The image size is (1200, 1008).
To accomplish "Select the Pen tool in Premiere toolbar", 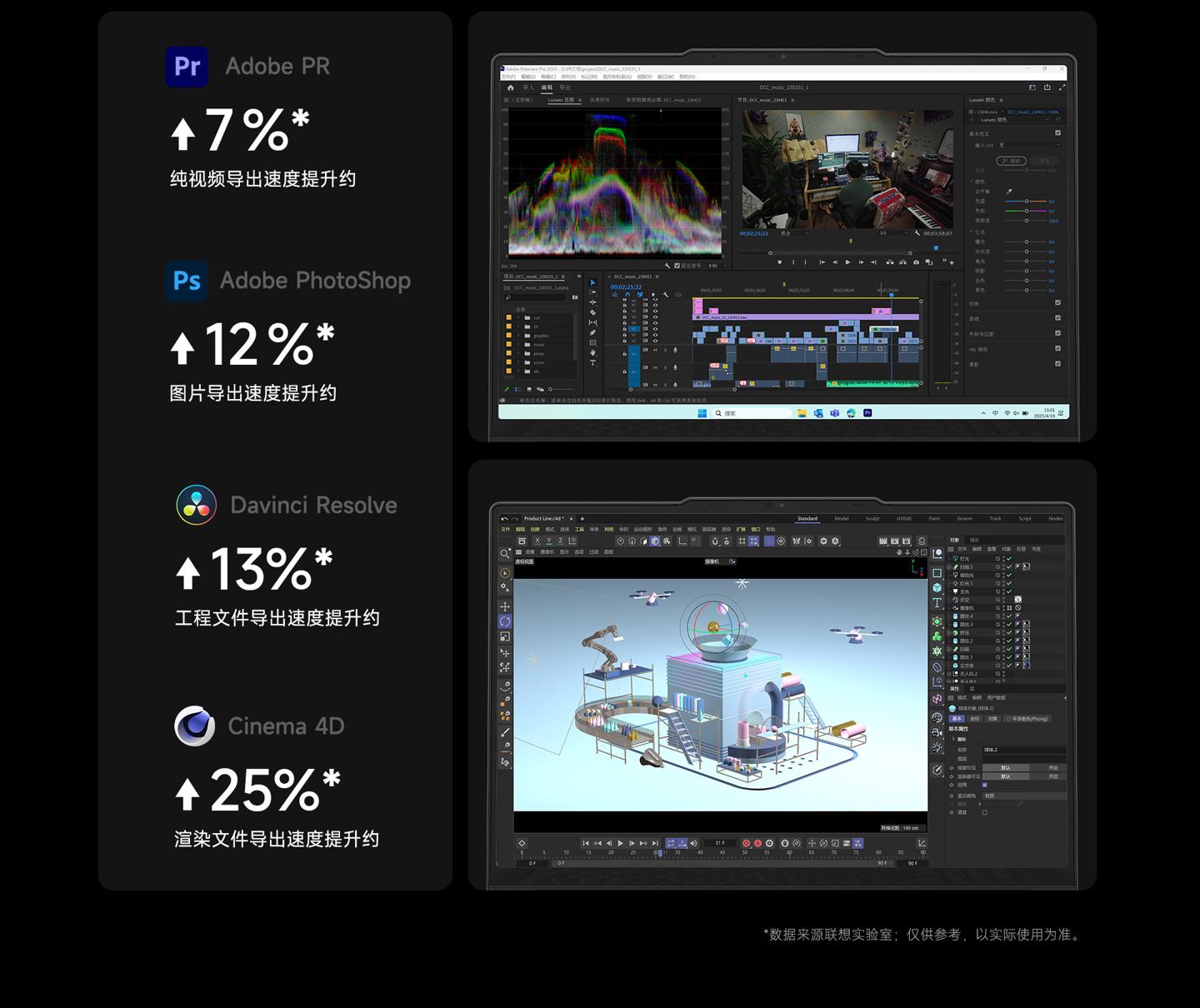I will tap(592, 332).
